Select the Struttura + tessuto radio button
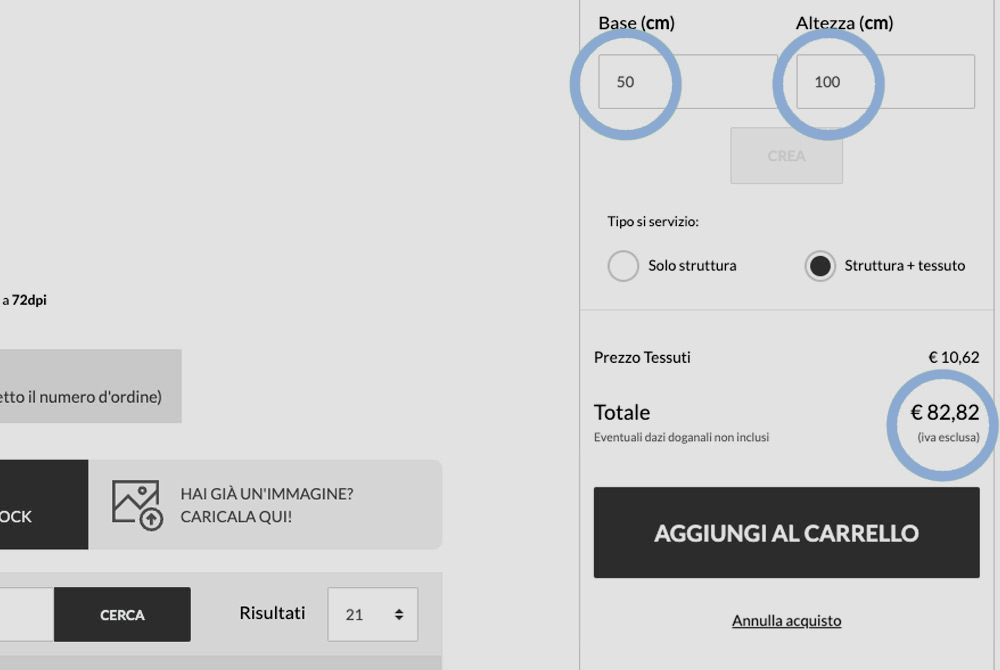This screenshot has width=1000, height=670. click(x=820, y=266)
